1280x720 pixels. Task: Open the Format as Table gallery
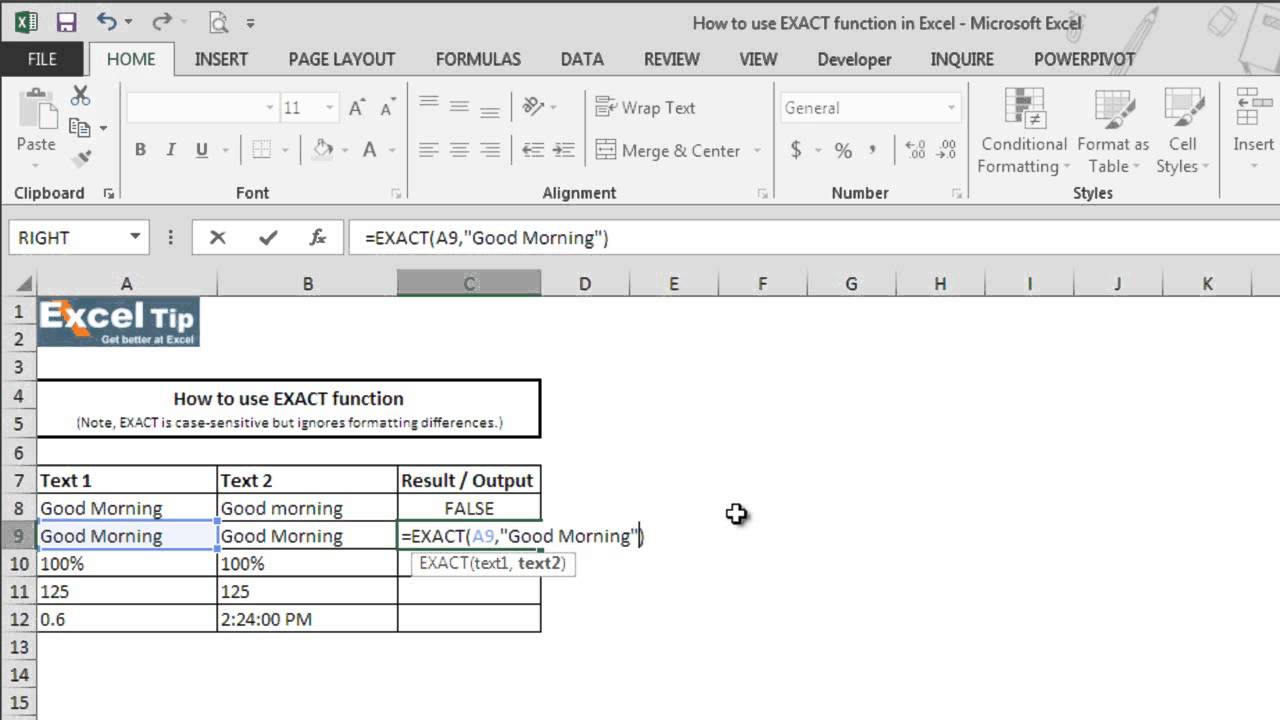1113,133
